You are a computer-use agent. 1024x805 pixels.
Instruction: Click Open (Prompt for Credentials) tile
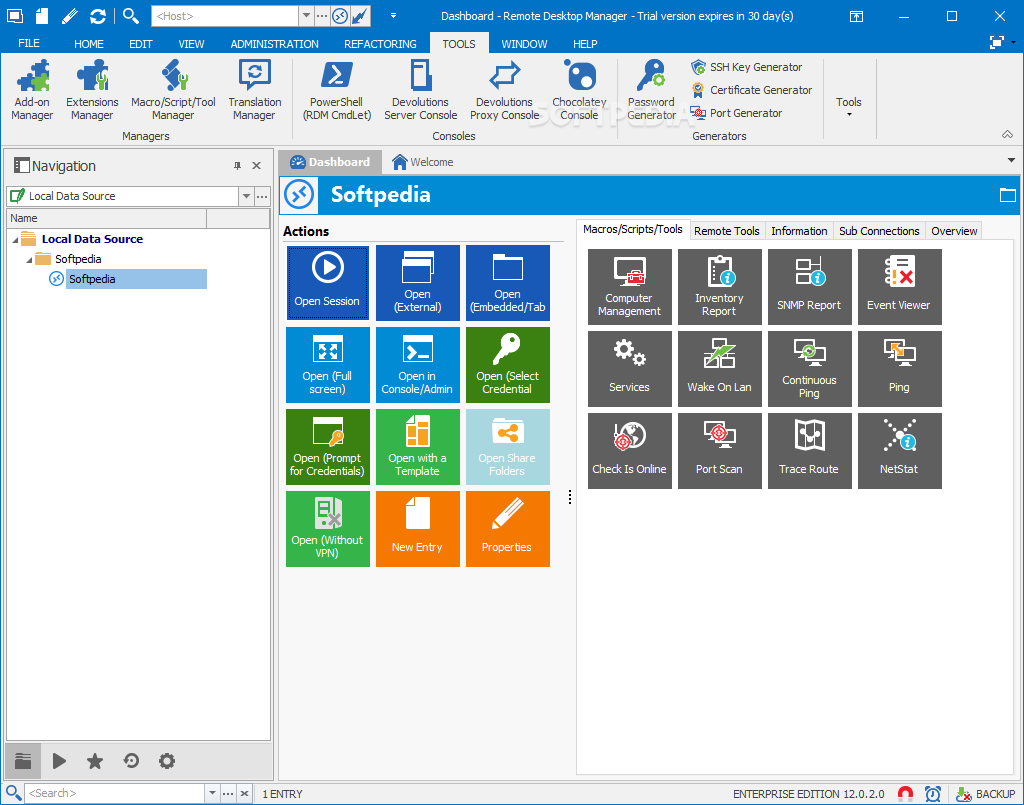[x=327, y=447]
